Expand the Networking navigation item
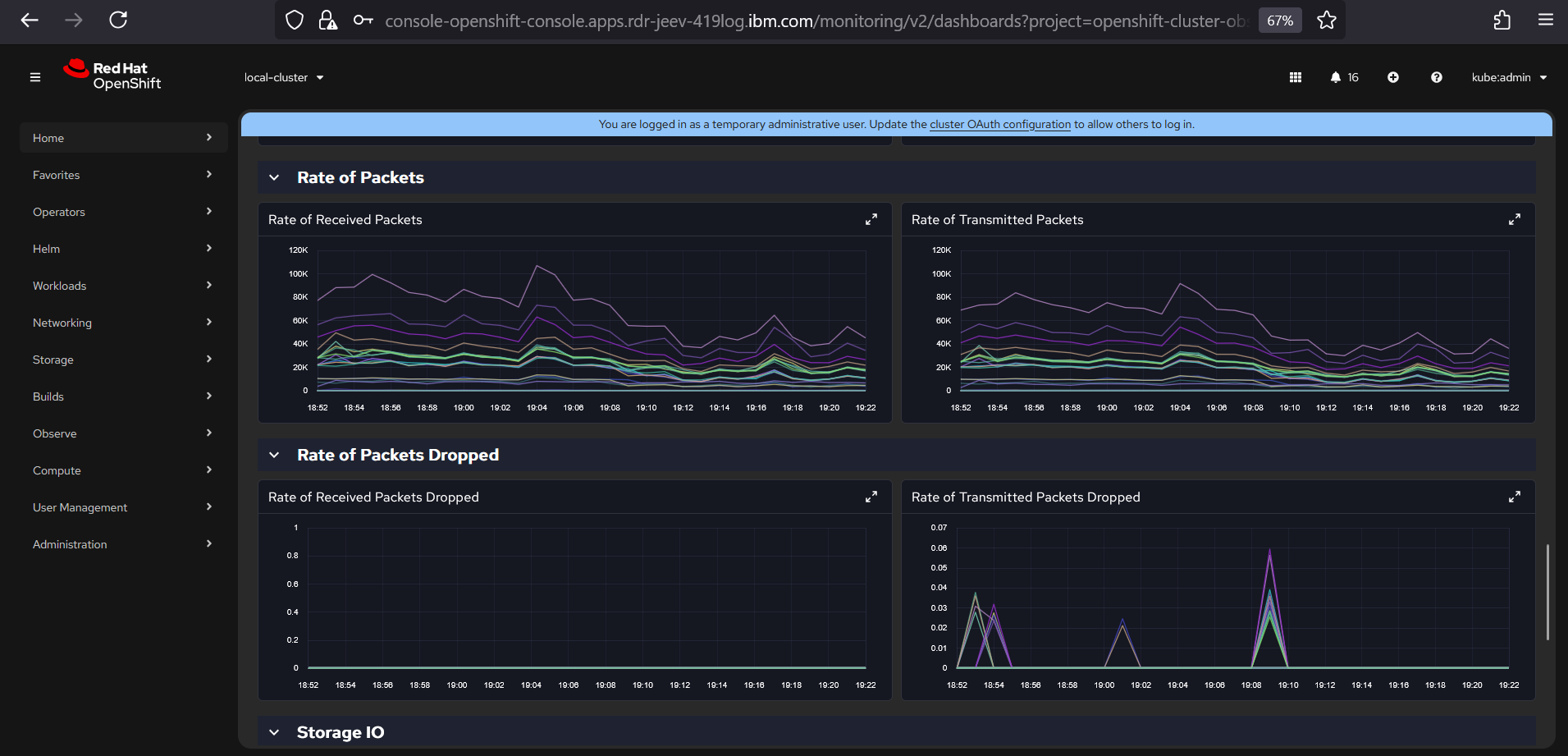 (123, 323)
